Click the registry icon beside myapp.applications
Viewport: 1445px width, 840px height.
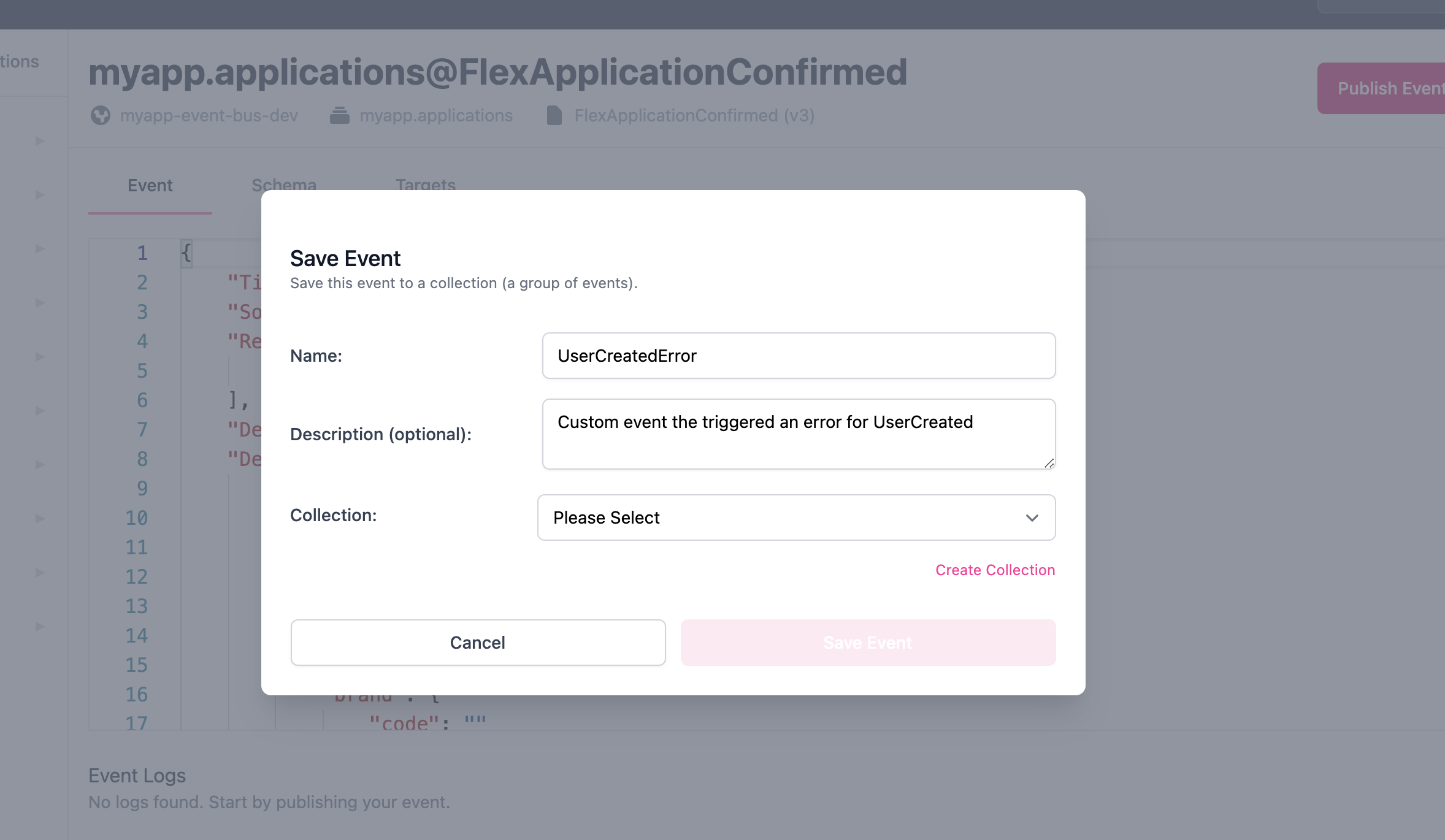tap(339, 115)
